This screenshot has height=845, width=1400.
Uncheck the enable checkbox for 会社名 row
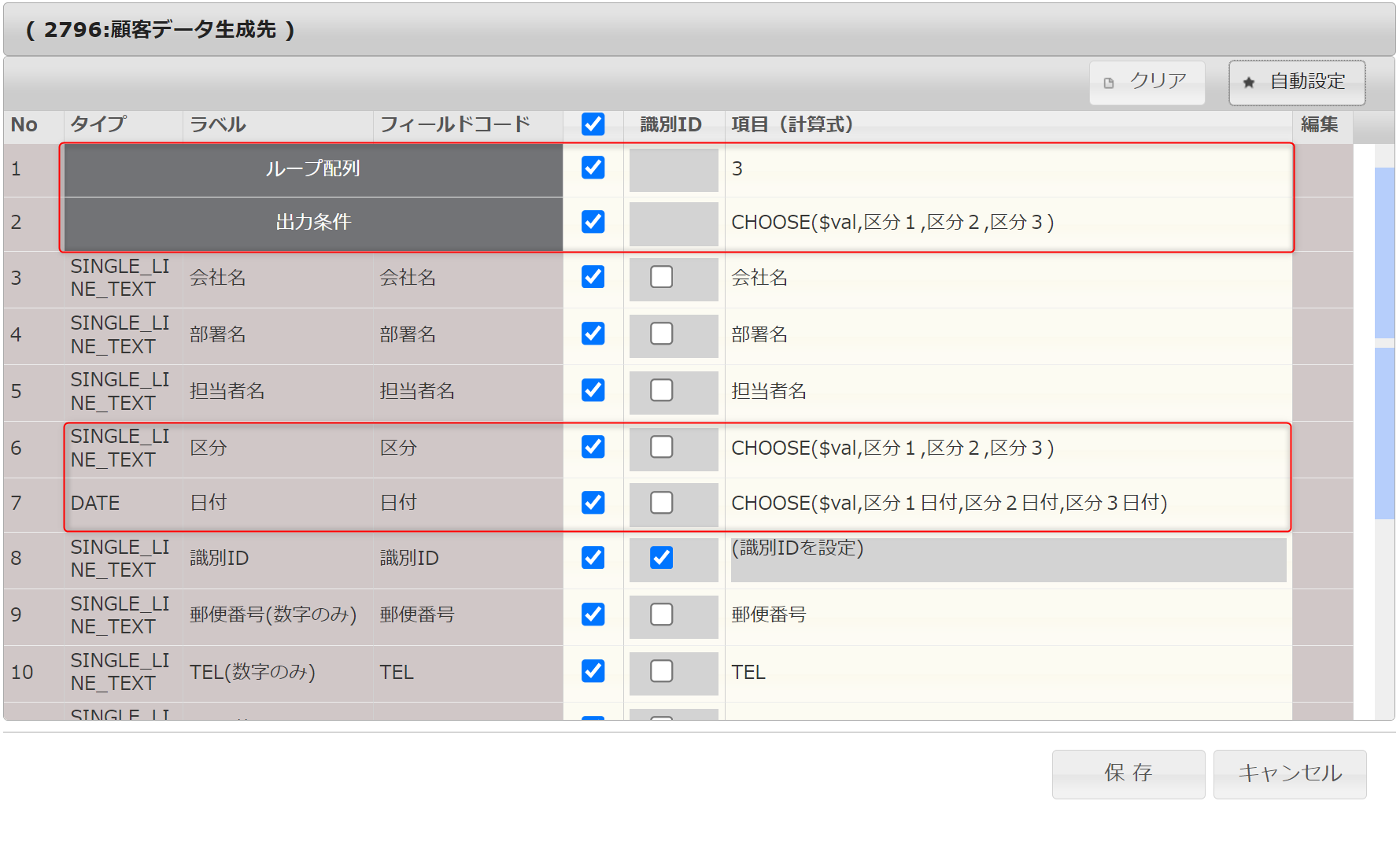pos(593,277)
